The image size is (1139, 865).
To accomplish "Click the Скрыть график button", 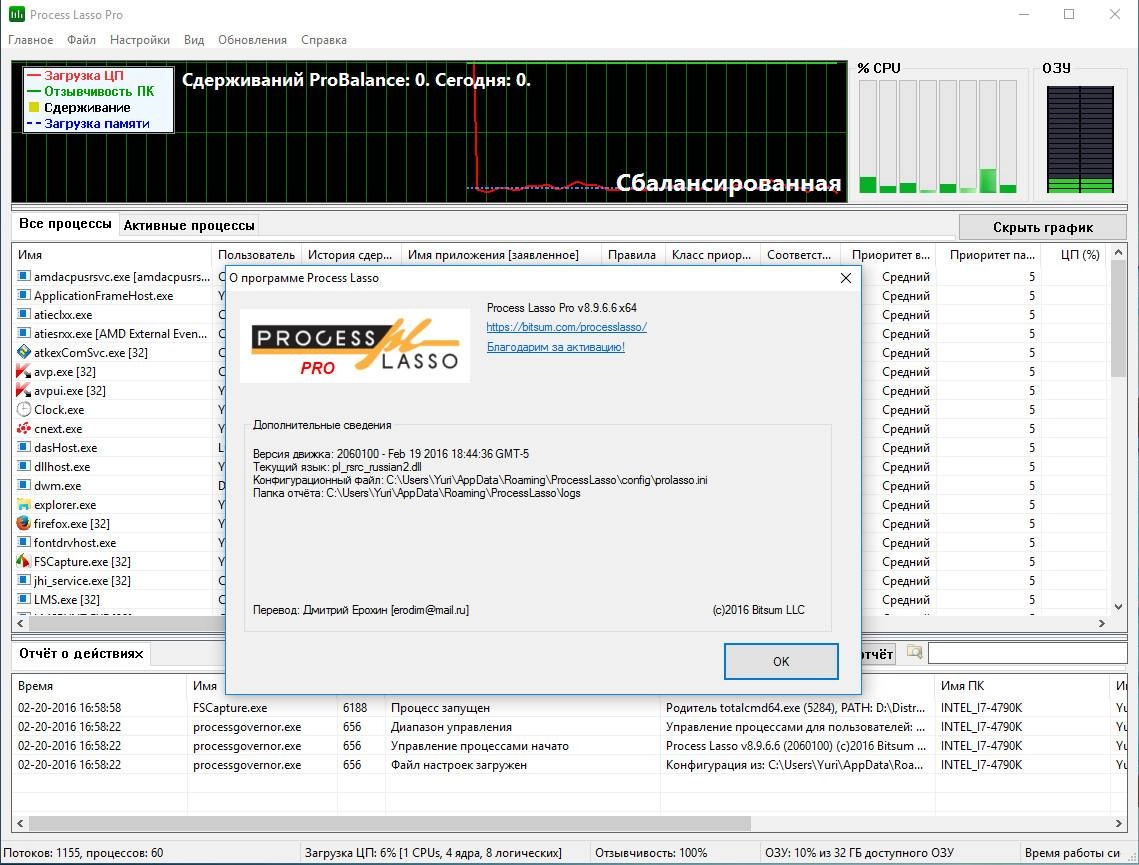I will 1042,227.
